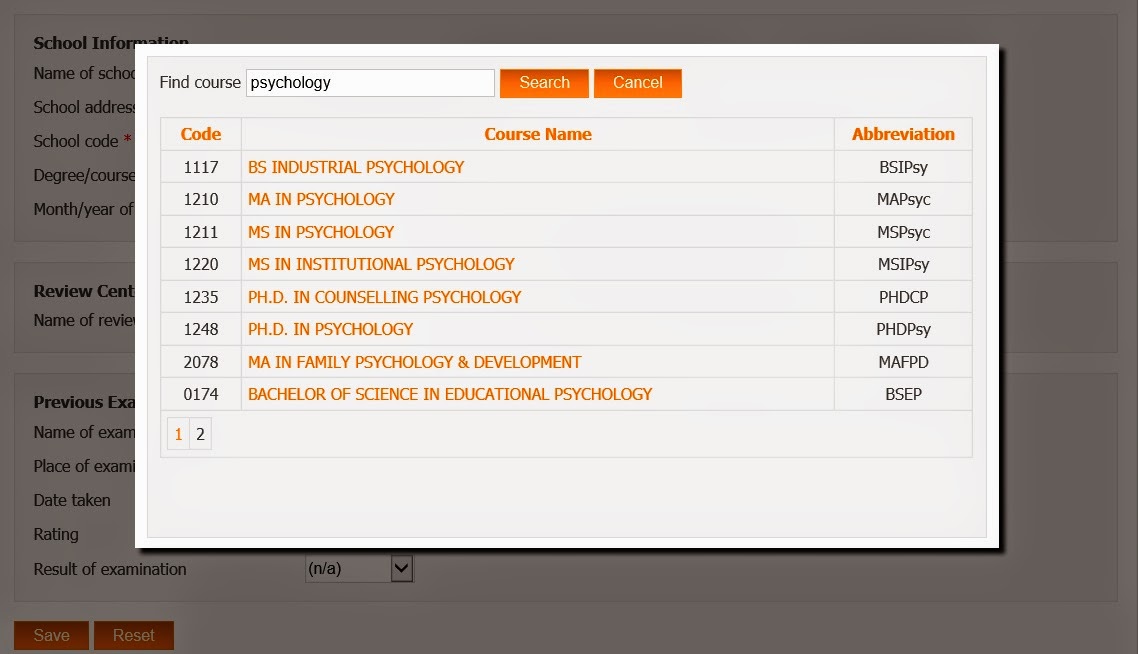Select MA IN PSYCHOLOGY course link
The width and height of the screenshot is (1138, 654).
coord(321,199)
